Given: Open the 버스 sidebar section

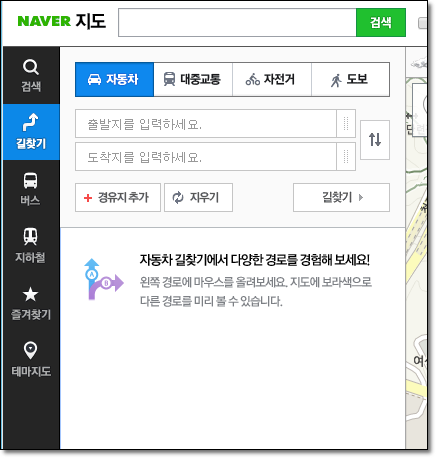Looking at the screenshot, I should (31, 188).
